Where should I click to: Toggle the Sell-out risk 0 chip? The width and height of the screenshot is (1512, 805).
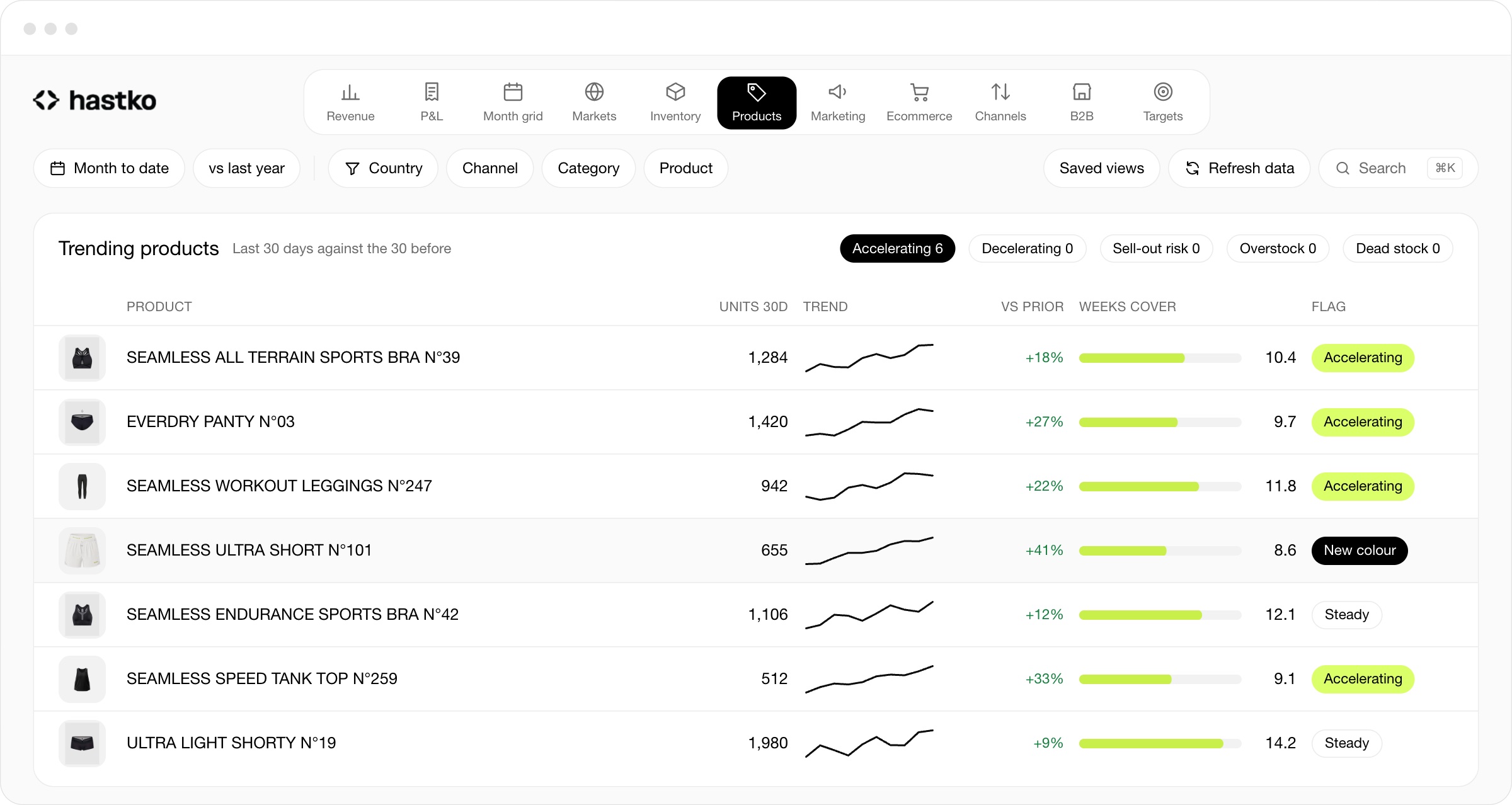1156,249
